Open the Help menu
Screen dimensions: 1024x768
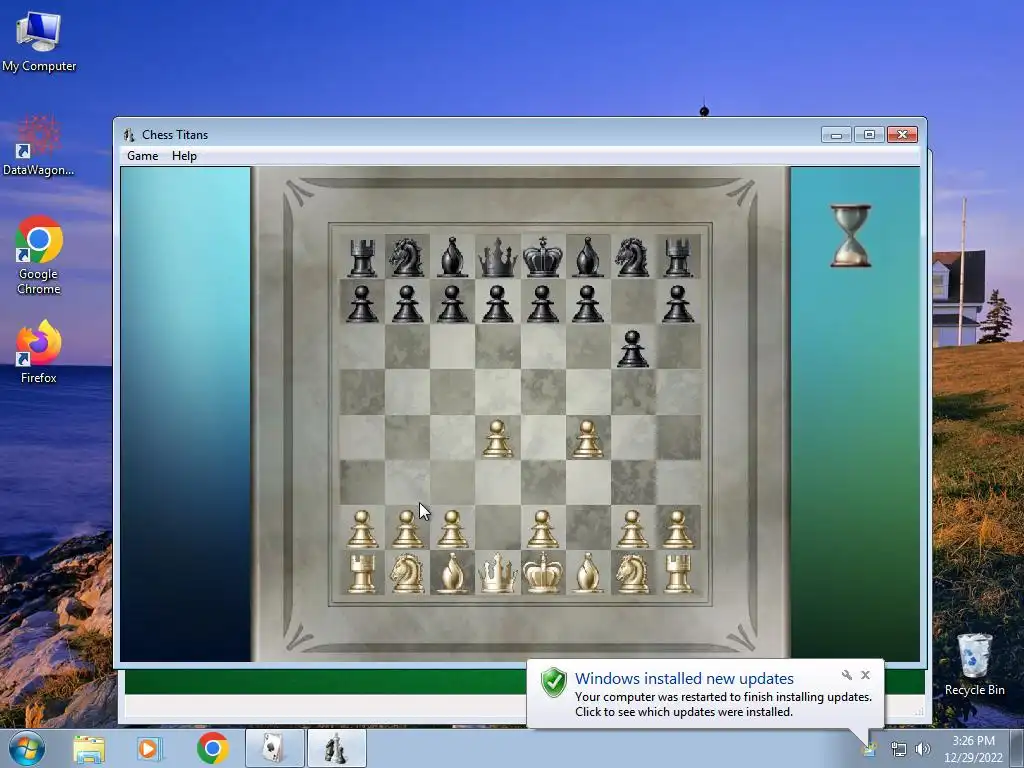pos(184,156)
